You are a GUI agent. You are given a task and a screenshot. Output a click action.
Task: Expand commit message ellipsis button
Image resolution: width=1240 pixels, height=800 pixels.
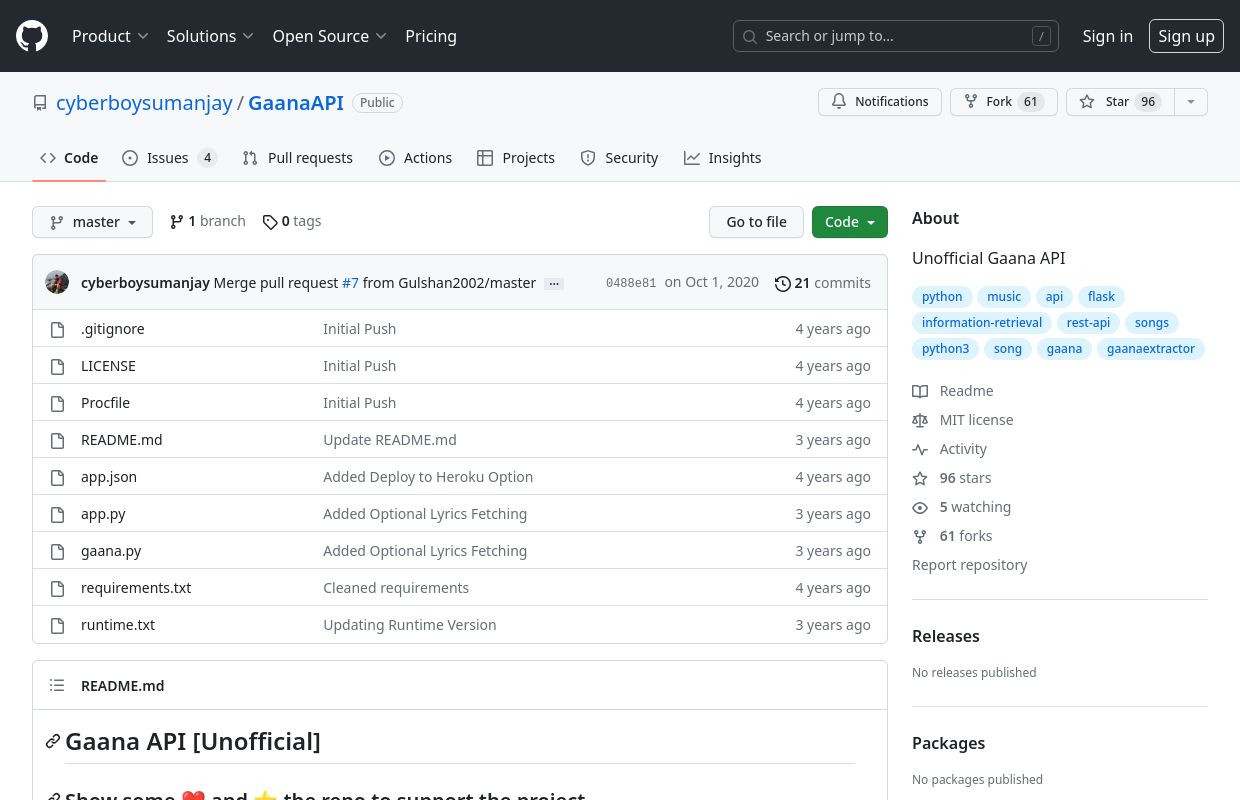click(x=554, y=284)
